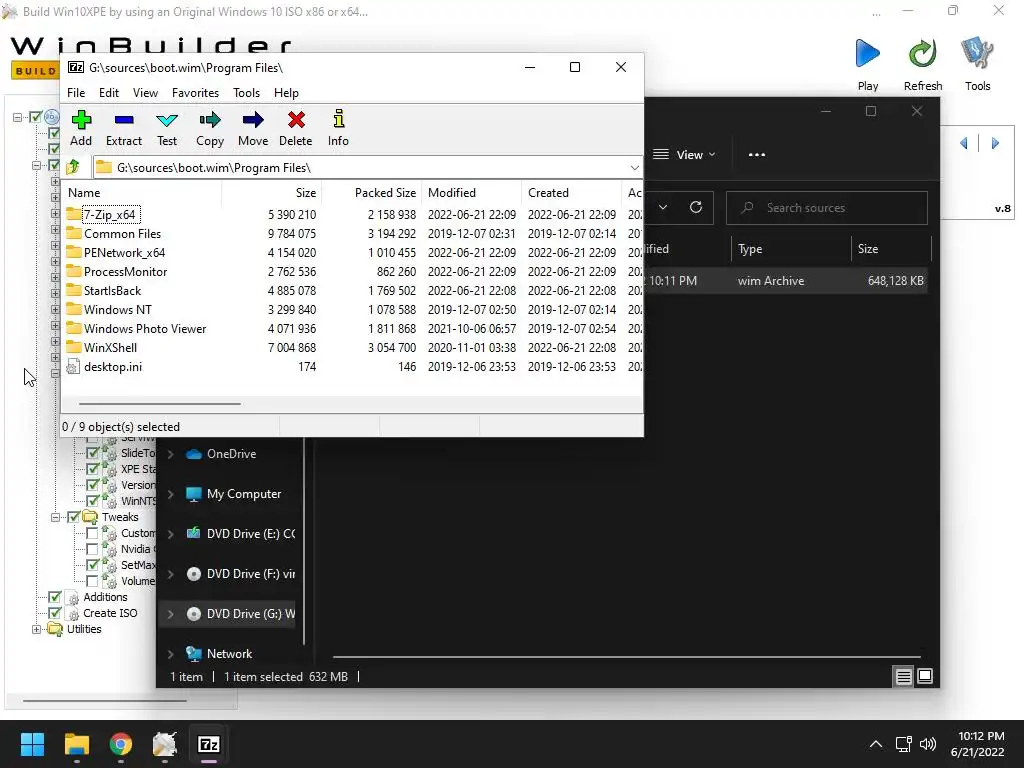Sort 7-Zip list by Packed Size column
The image size is (1024, 768).
(x=372, y=193)
